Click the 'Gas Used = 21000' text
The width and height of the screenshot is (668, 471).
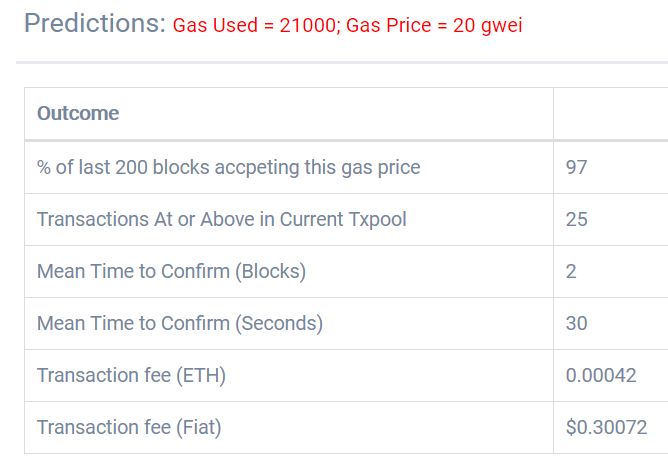(x=254, y=26)
